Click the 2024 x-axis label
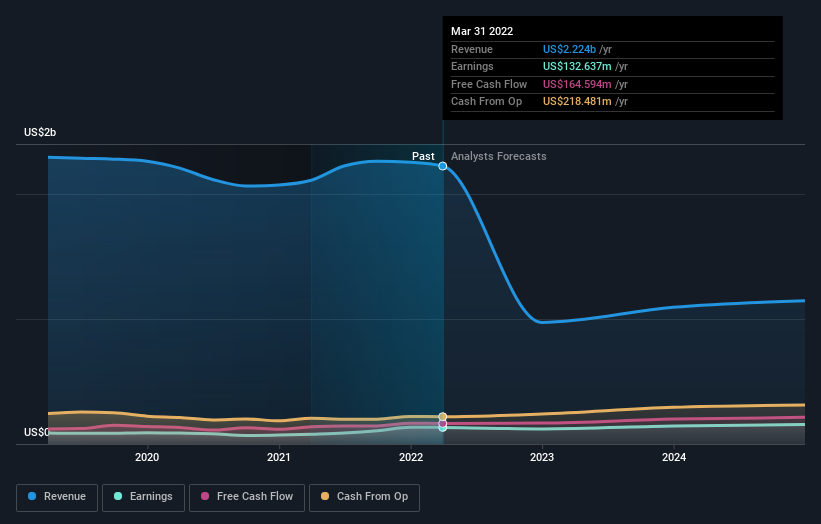The width and height of the screenshot is (821, 524). click(x=674, y=458)
